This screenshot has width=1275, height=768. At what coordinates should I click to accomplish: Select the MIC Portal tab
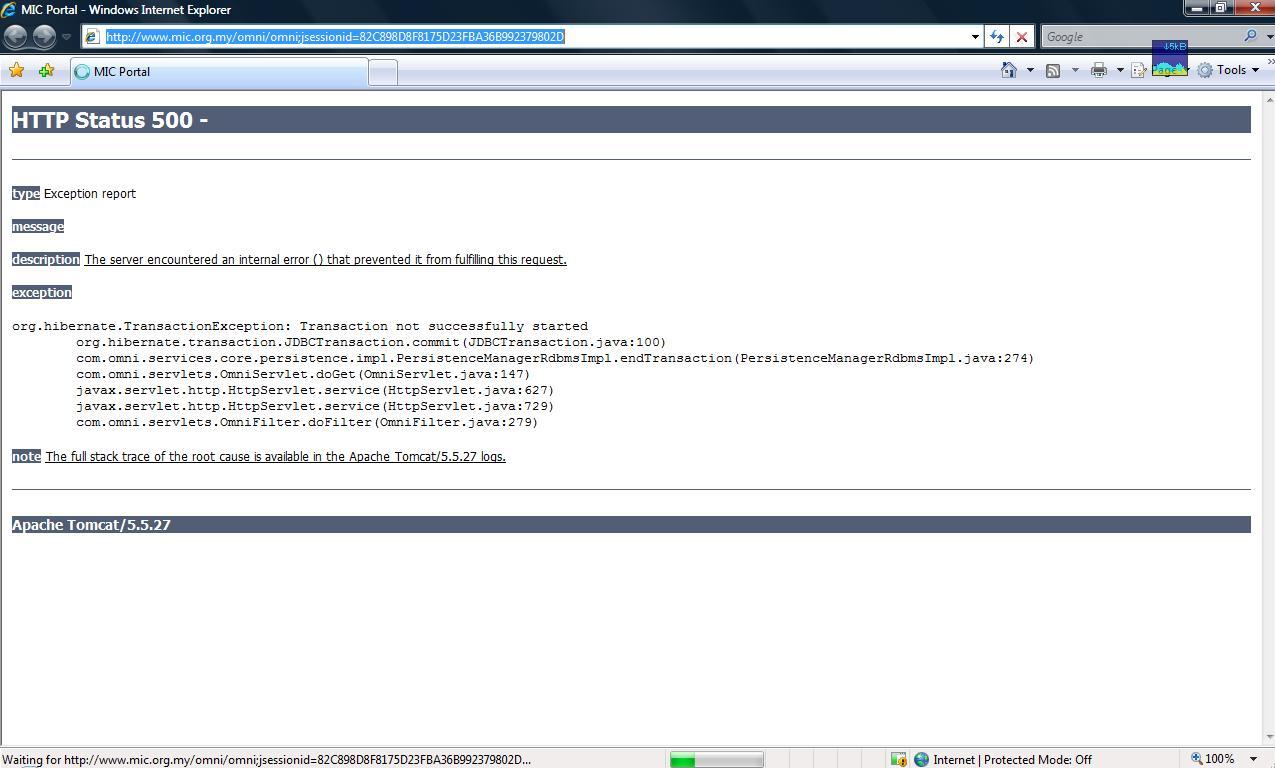tap(218, 72)
